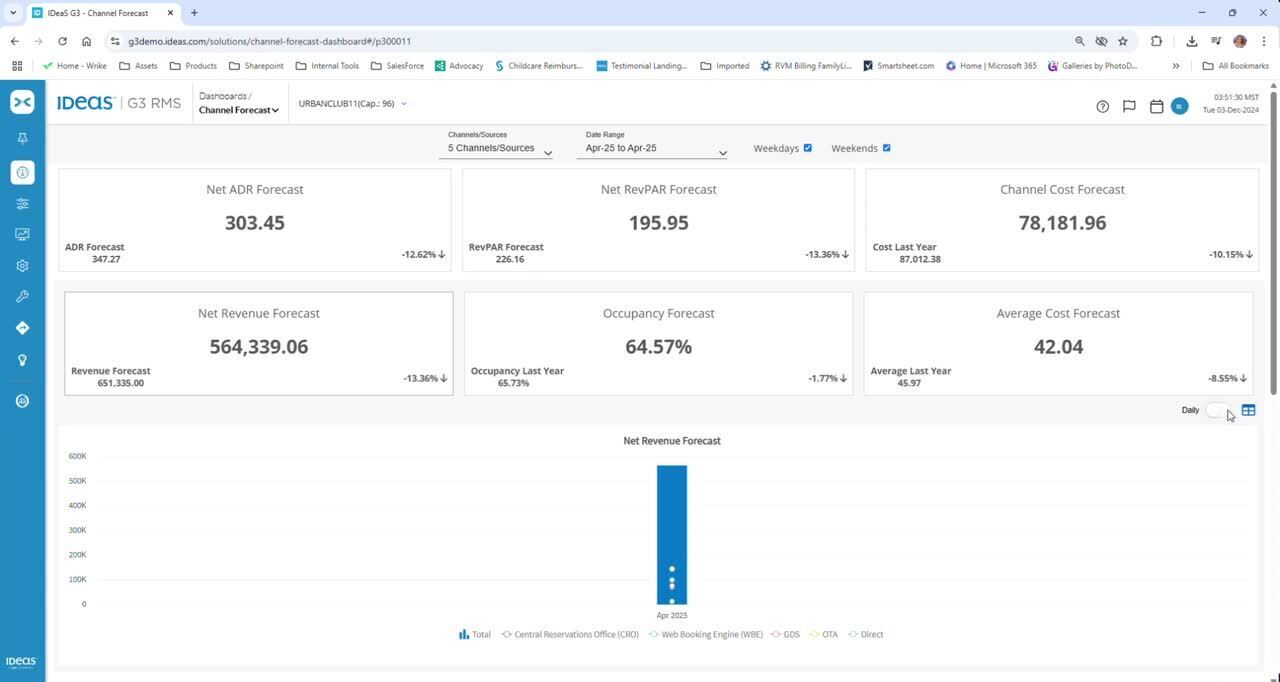This screenshot has height=682, width=1280.
Task: Open the Home - Wrike bookmark
Action: click(75, 66)
